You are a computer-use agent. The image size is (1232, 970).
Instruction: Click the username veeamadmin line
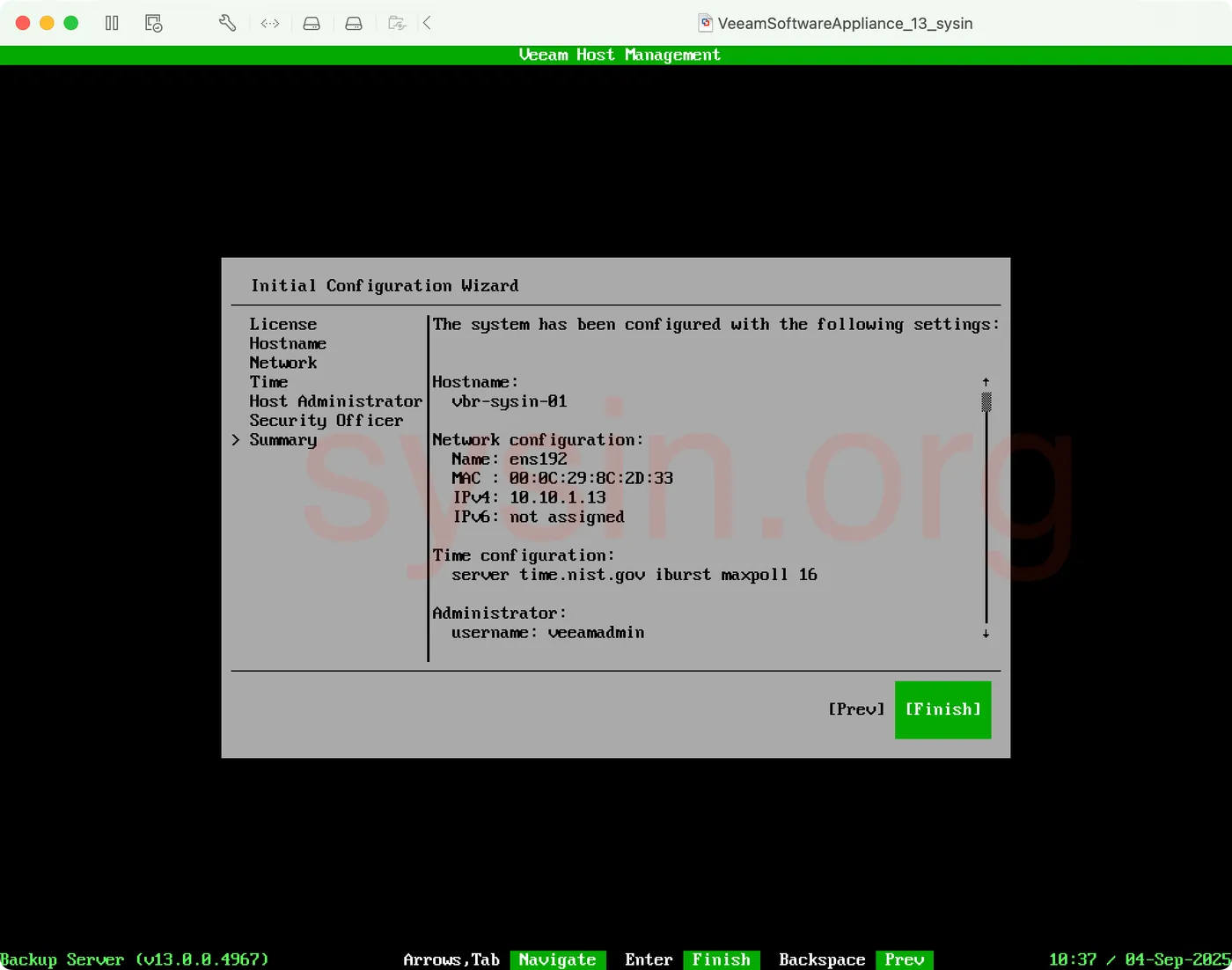pos(547,633)
